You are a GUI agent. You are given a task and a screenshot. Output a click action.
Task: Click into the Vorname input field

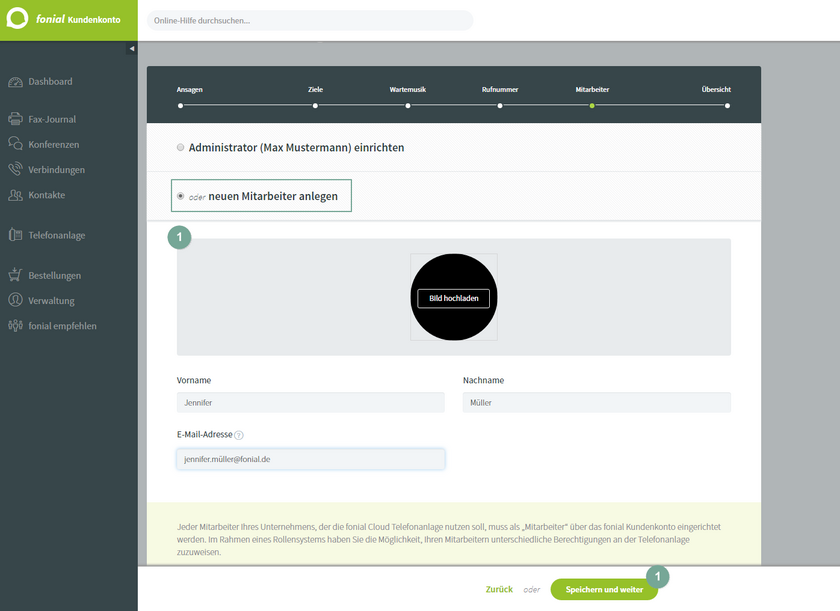click(x=310, y=402)
